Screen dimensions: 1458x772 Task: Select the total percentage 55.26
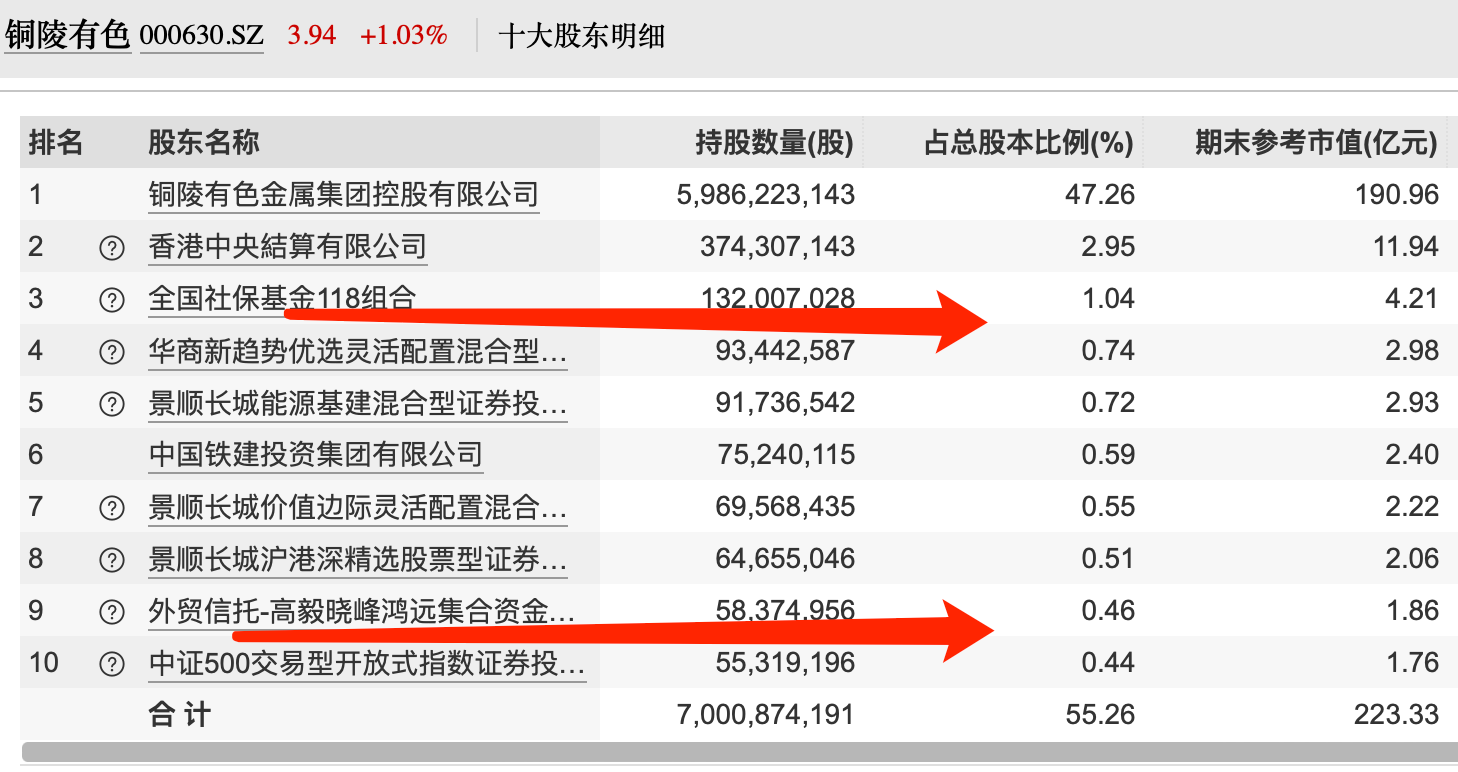coord(1100,714)
